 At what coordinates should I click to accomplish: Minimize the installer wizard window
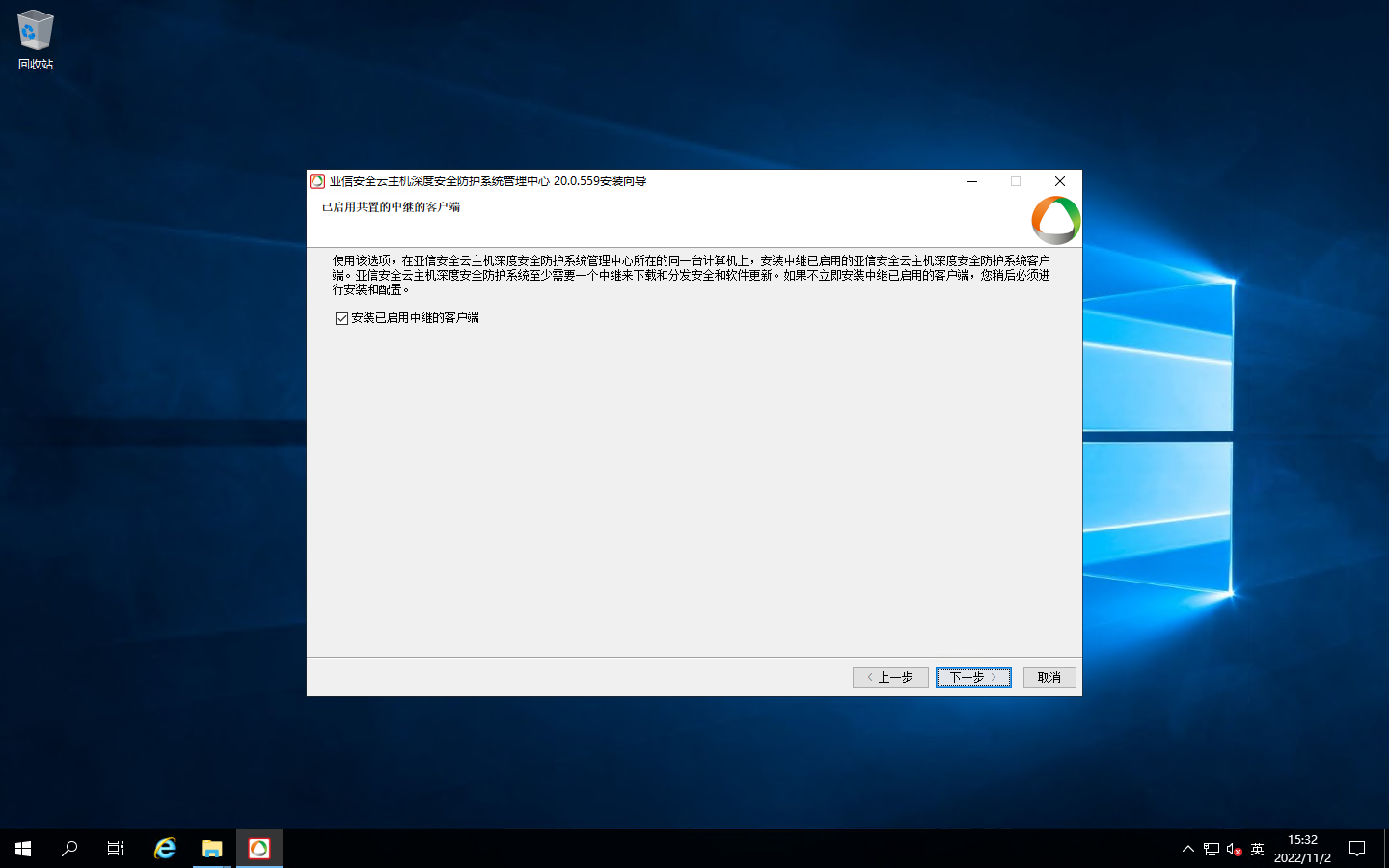pos(972,181)
